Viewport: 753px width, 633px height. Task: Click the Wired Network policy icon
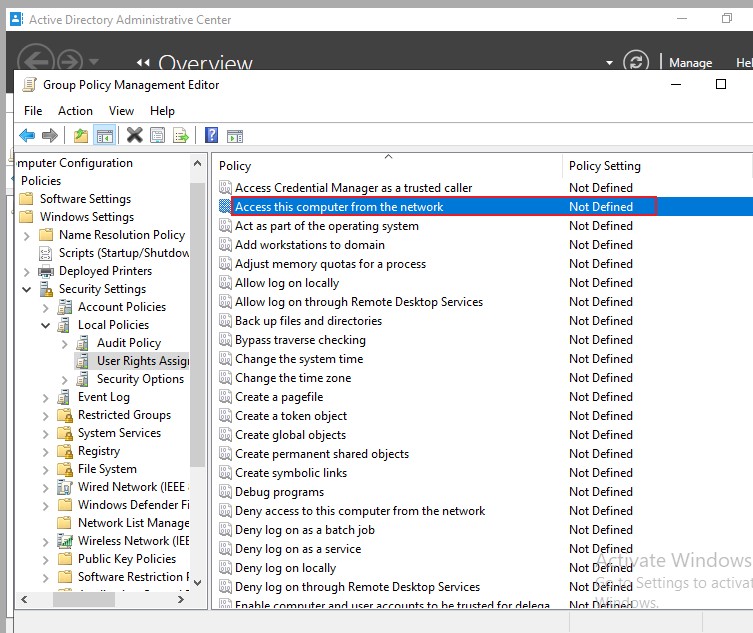point(65,487)
